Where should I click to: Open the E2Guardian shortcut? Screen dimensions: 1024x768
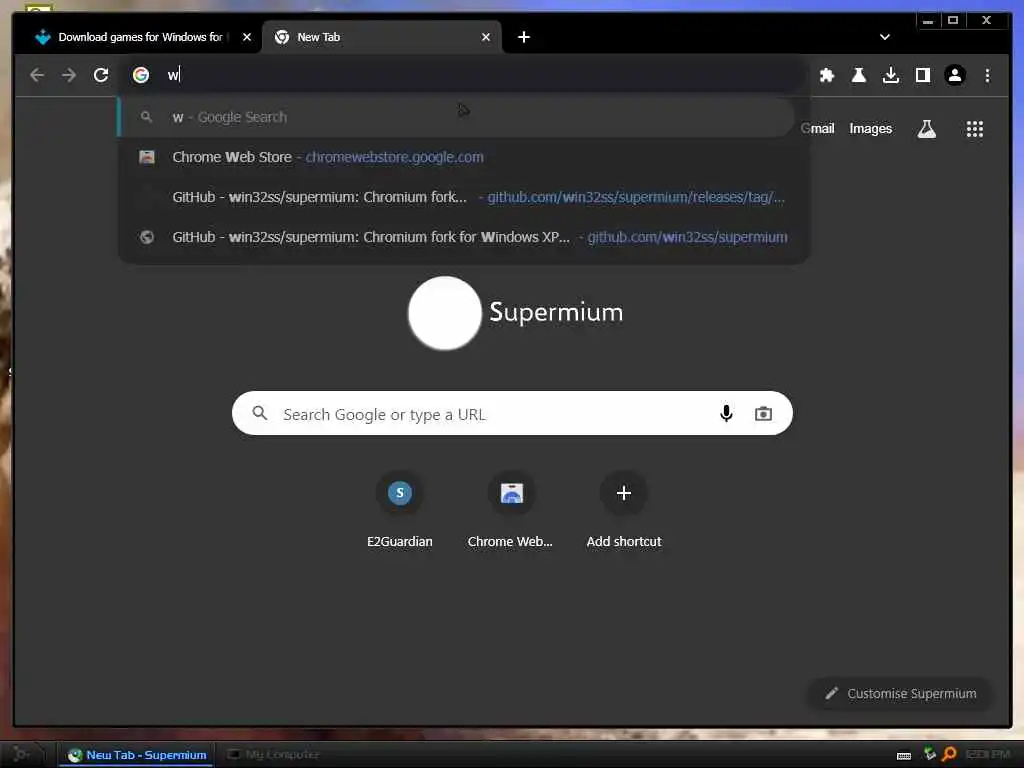point(400,511)
